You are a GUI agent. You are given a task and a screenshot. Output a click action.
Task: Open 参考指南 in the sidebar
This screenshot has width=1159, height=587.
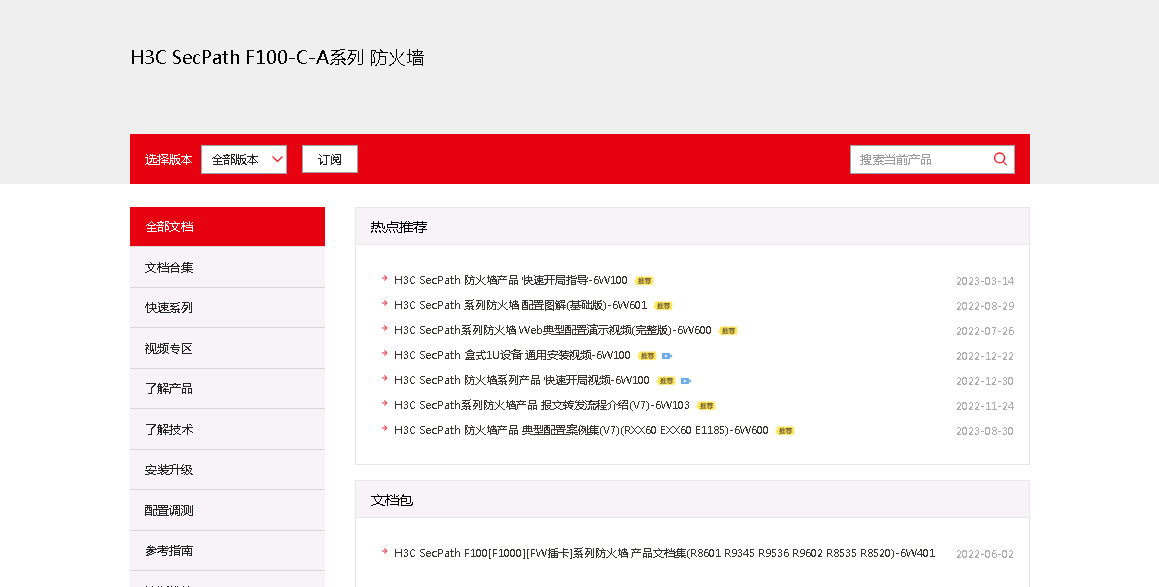(x=228, y=551)
